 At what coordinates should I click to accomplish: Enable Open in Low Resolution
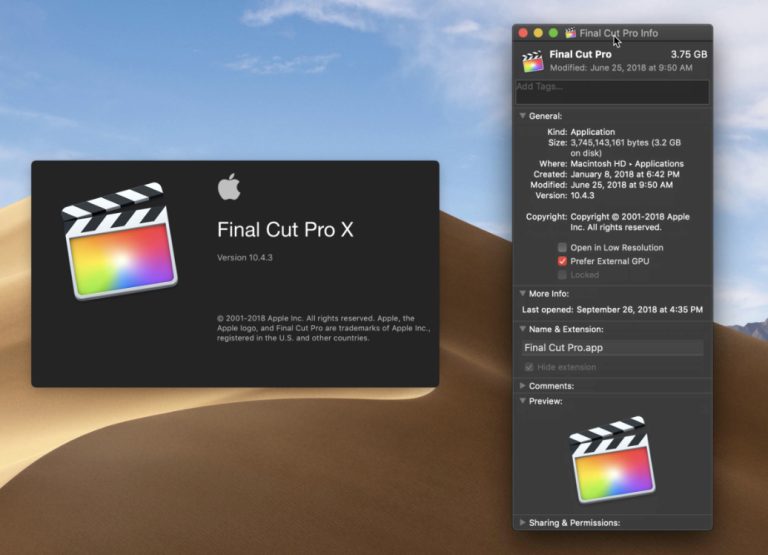[563, 247]
